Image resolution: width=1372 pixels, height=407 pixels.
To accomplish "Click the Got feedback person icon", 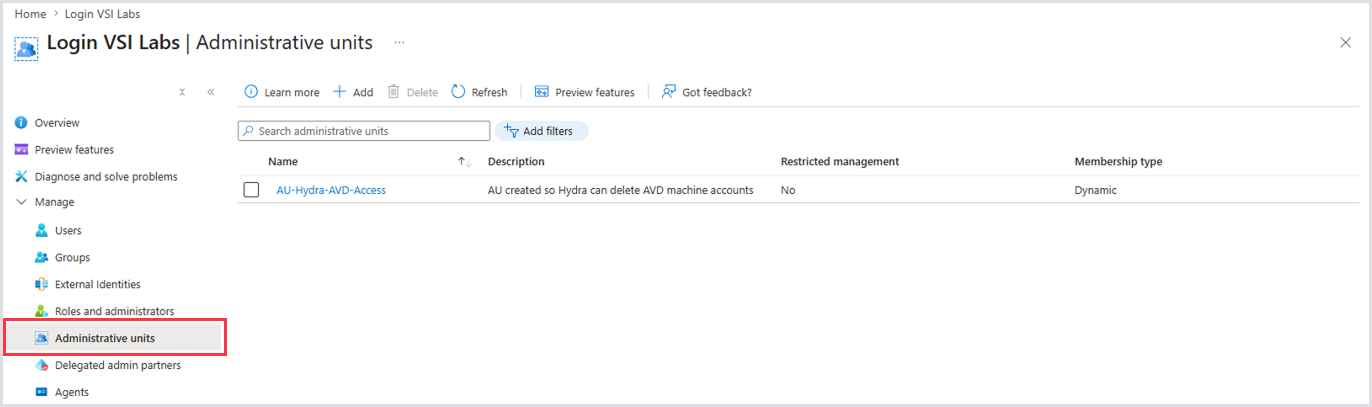I will 669,92.
